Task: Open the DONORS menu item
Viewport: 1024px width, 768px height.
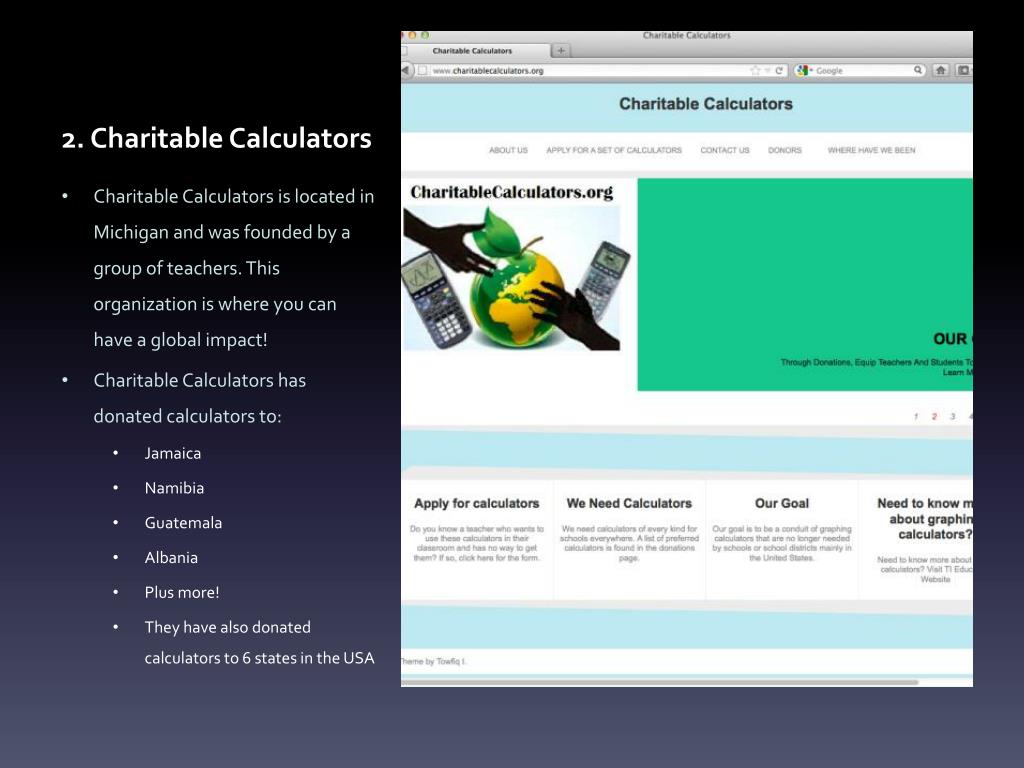Action: click(784, 150)
